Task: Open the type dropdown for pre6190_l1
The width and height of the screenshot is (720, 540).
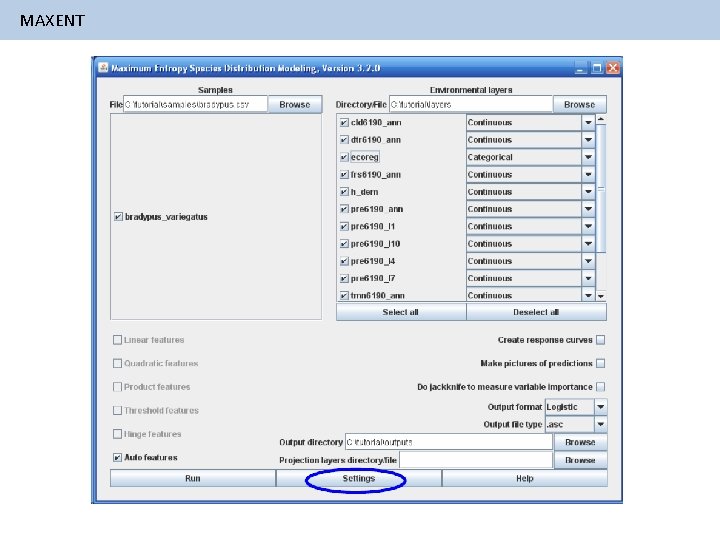Action: [x=588, y=226]
